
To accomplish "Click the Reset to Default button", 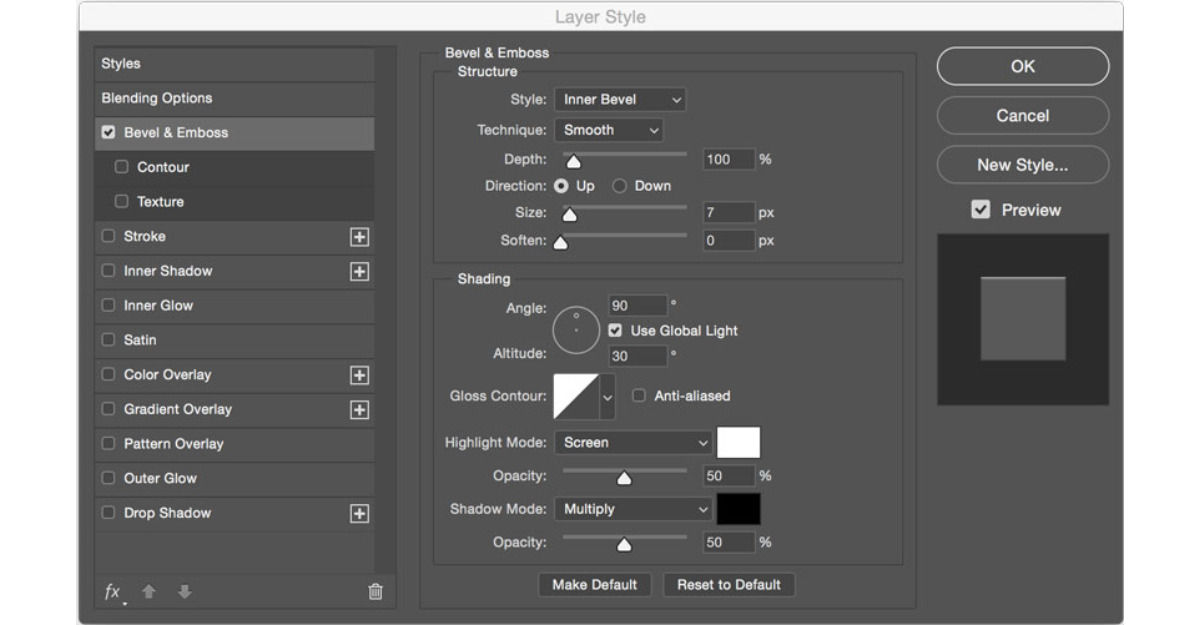I will 729,585.
